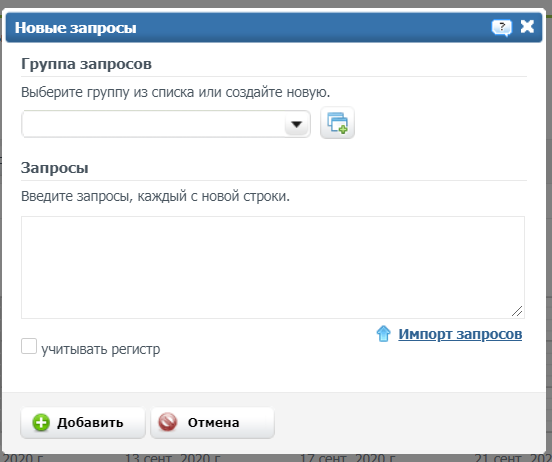Create a new query group icon
Screen dimensions: 552x462
[x=337, y=123]
